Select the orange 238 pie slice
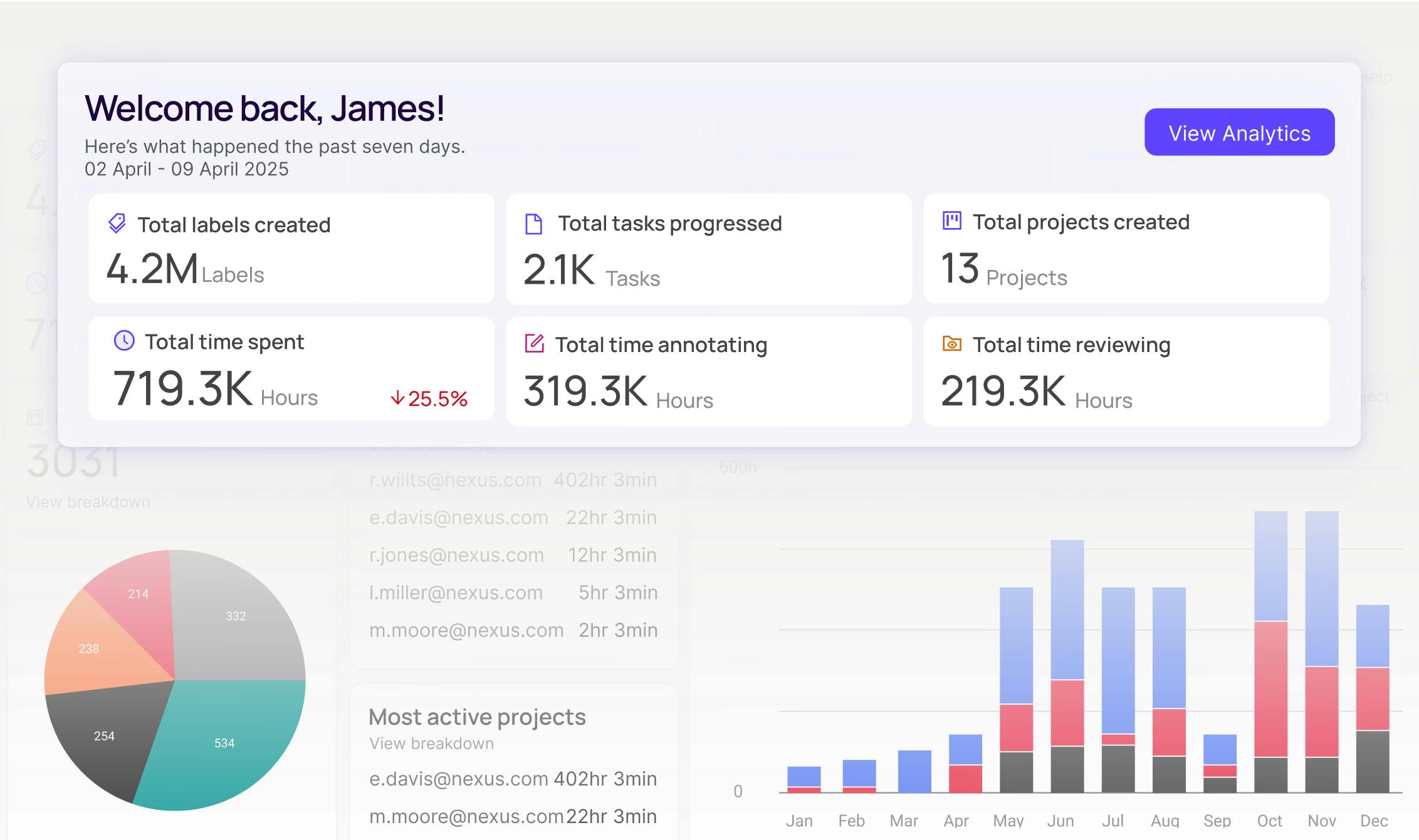The image size is (1419, 840). pos(88,648)
